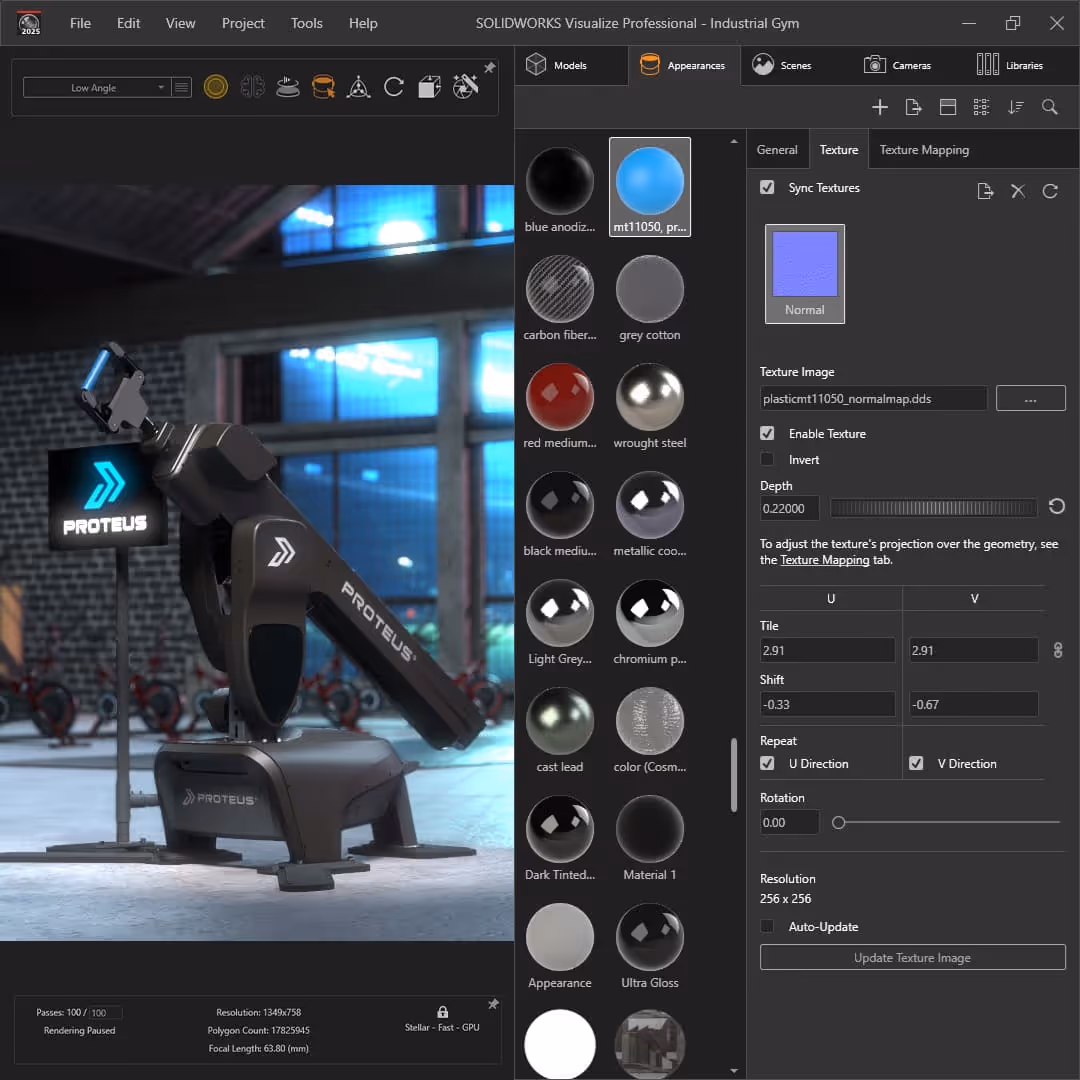Click the yellow render target icon

216,87
